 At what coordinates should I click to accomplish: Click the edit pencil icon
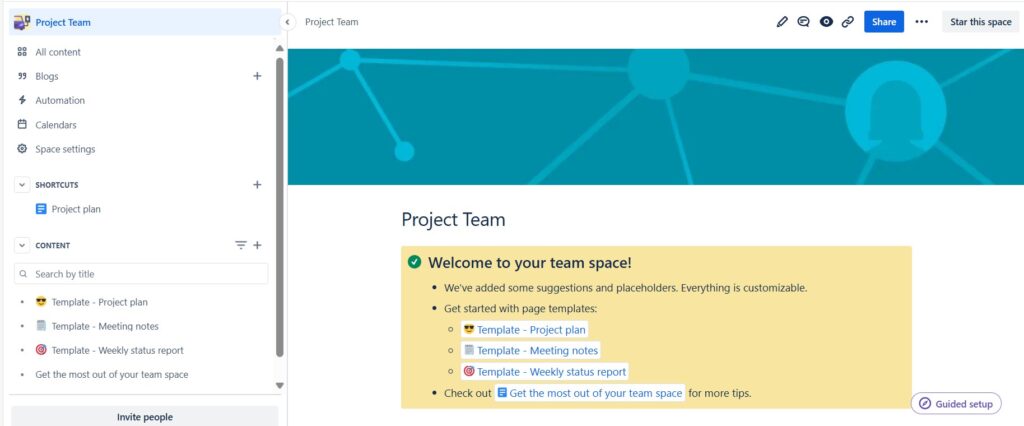782,22
